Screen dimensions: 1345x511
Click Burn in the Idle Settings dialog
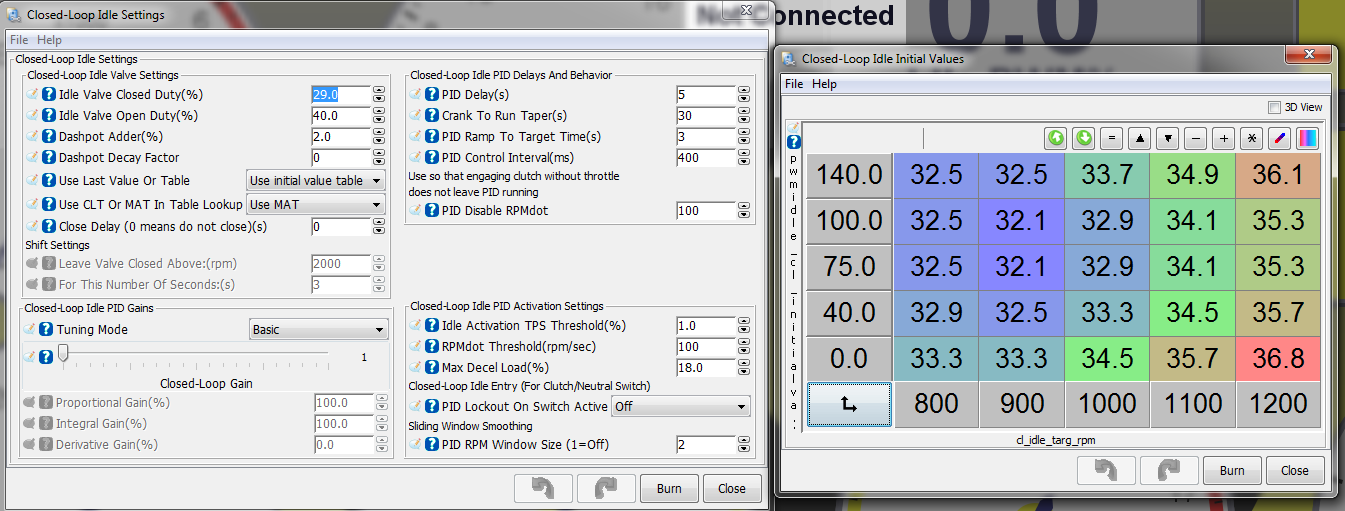click(669, 489)
